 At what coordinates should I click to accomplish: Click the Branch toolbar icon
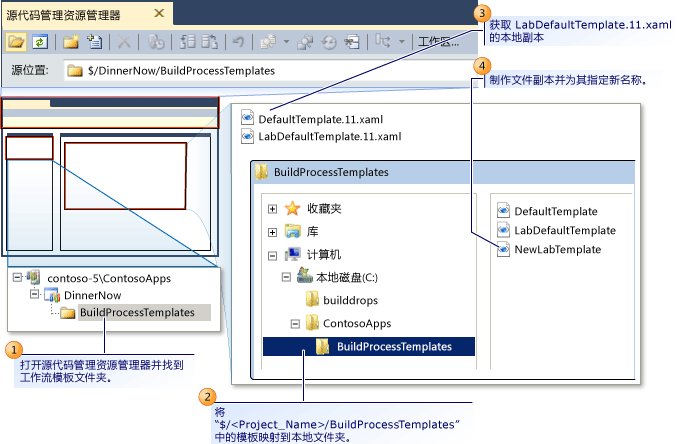(x=383, y=42)
